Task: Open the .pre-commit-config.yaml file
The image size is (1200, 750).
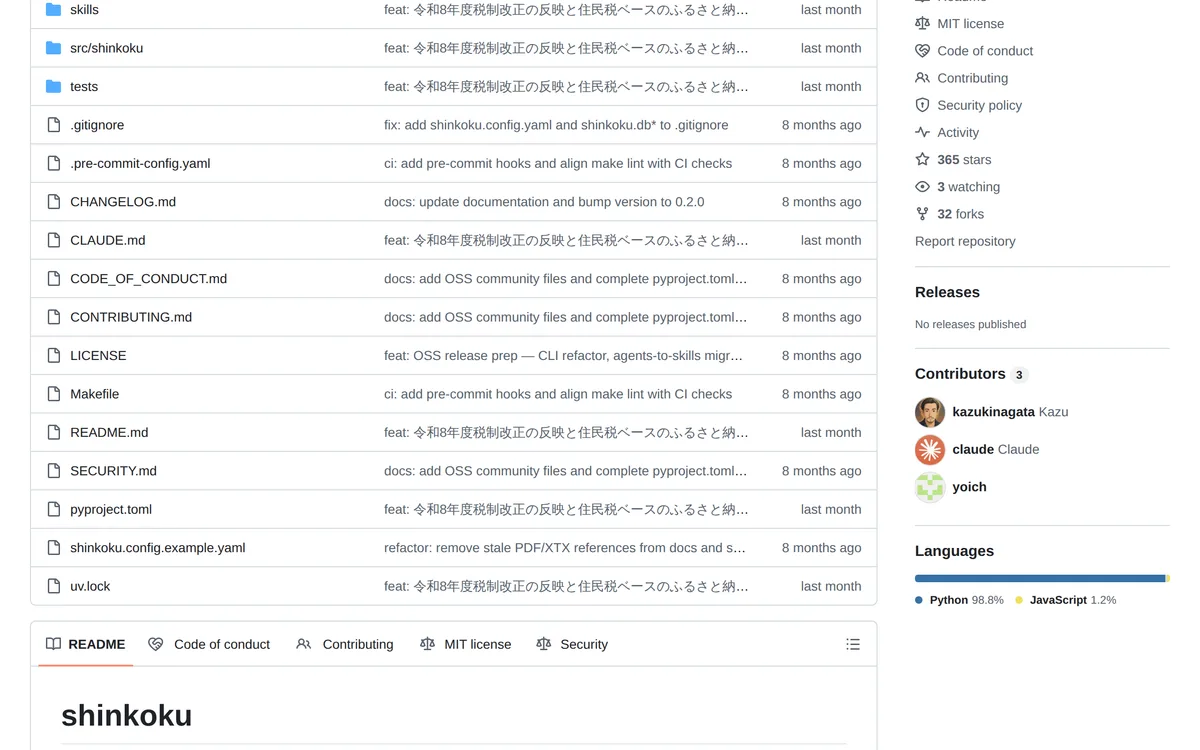Action: click(140, 163)
